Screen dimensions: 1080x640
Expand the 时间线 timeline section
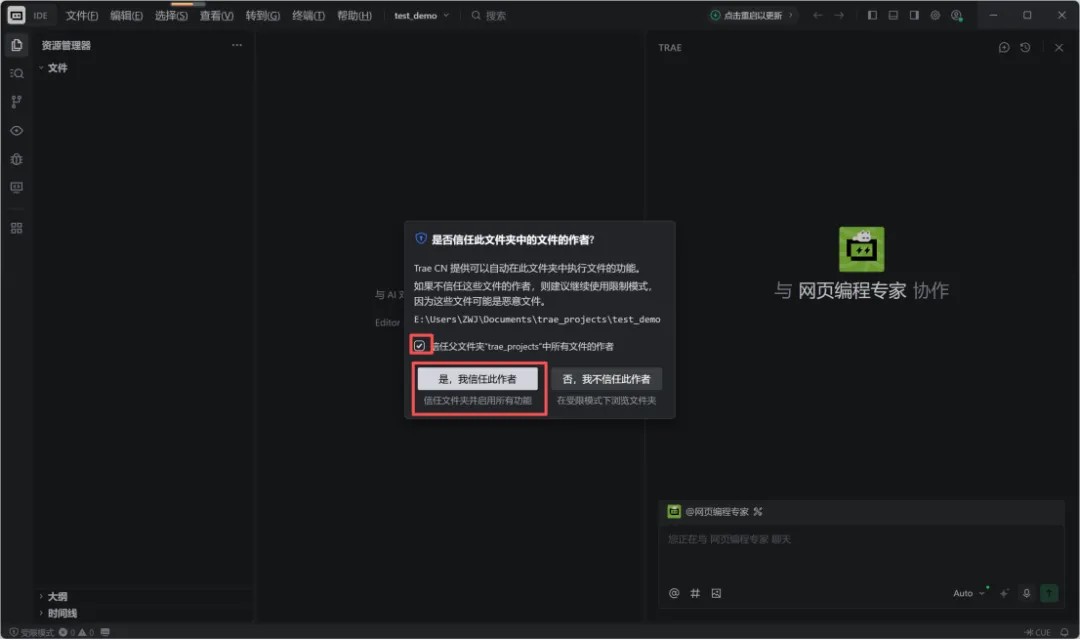click(58, 613)
